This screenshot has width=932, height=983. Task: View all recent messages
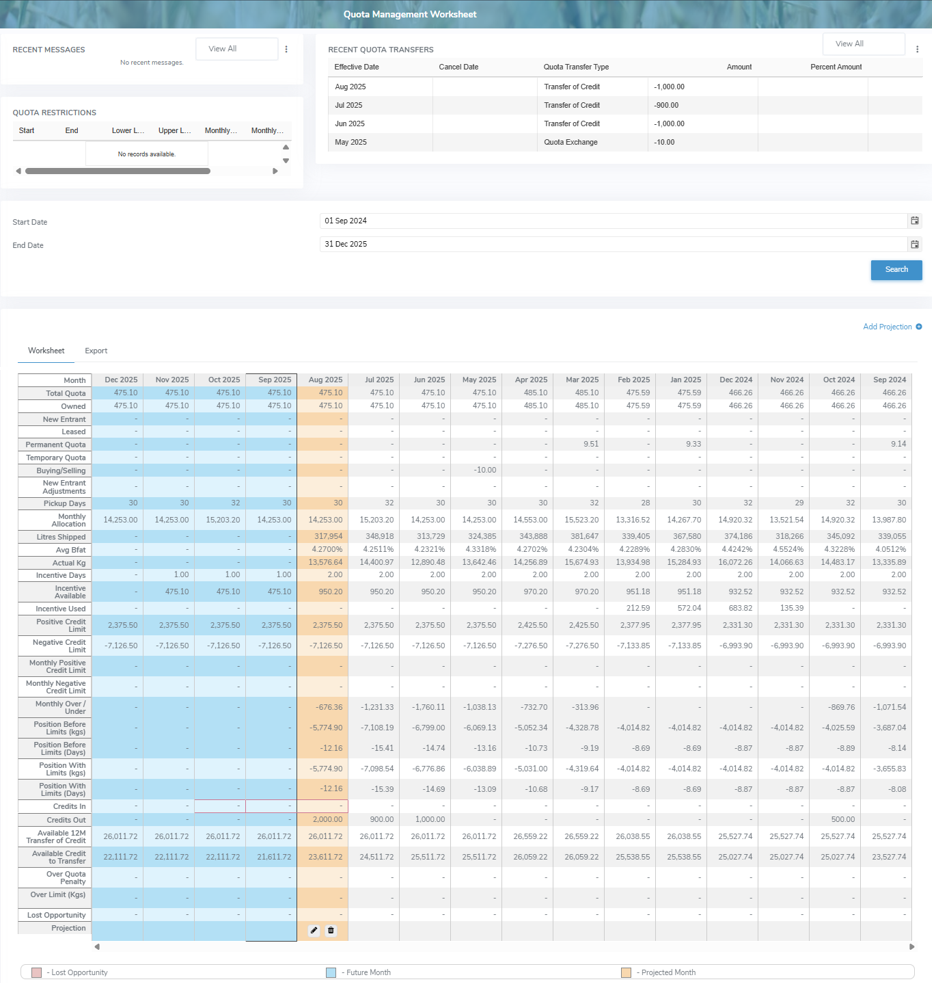236,49
